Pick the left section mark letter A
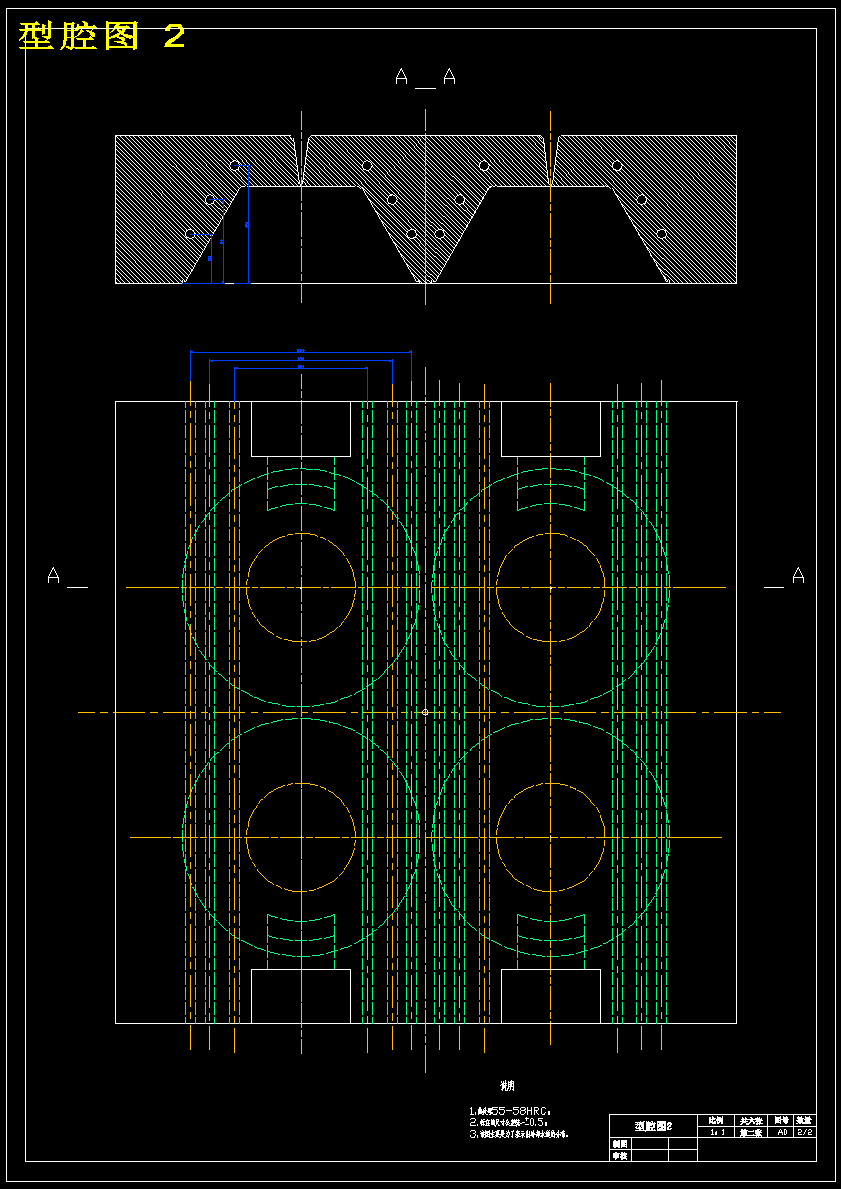The height and width of the screenshot is (1189, 841). pyautogui.click(x=54, y=576)
